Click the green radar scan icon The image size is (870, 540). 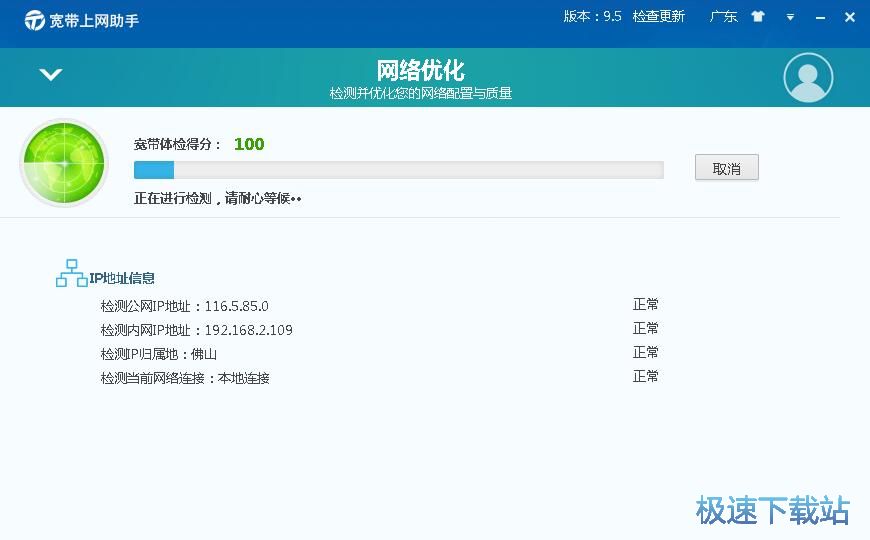[x=64, y=163]
